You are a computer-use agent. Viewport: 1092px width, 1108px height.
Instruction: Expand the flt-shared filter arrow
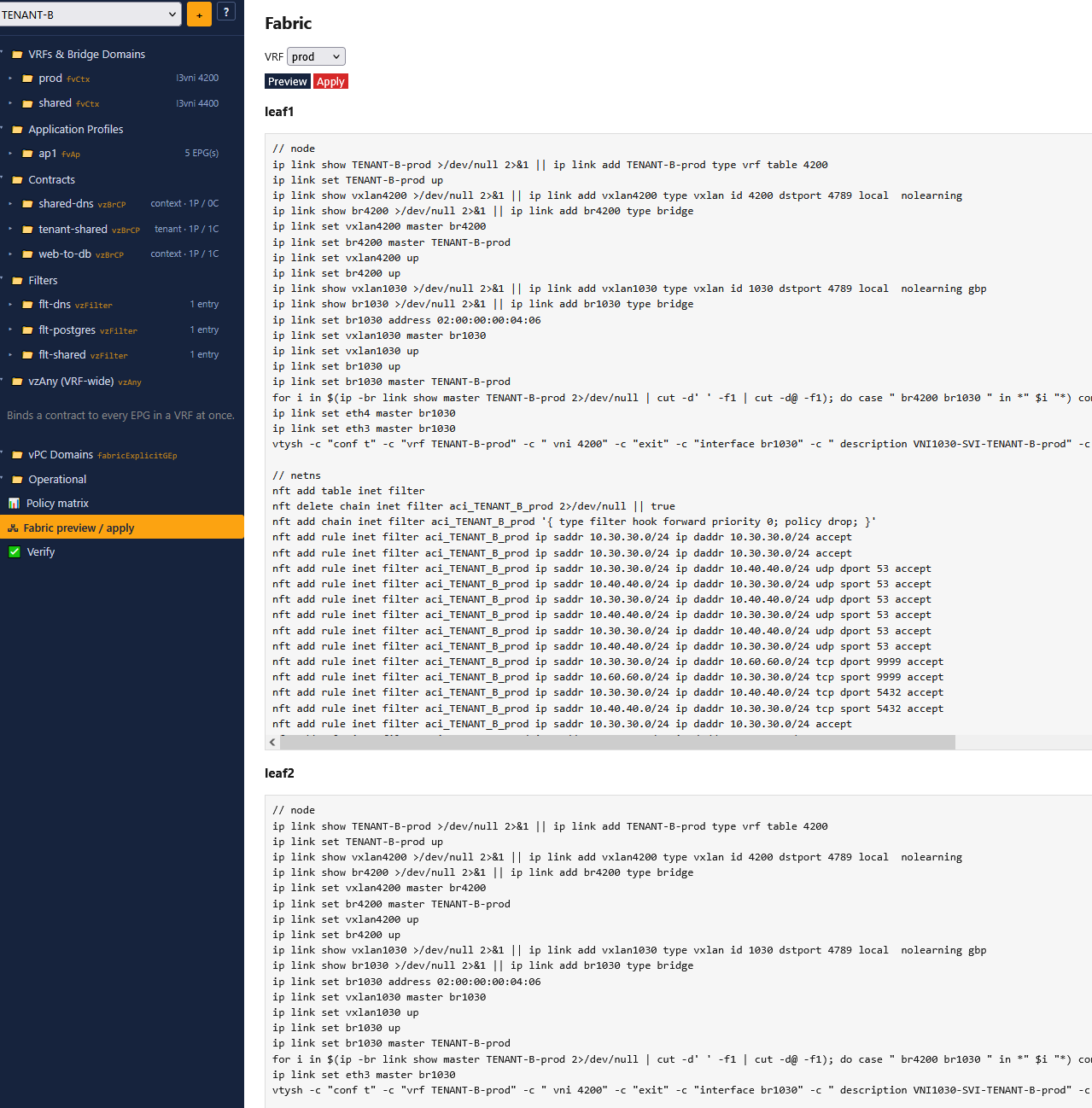[x=10, y=355]
